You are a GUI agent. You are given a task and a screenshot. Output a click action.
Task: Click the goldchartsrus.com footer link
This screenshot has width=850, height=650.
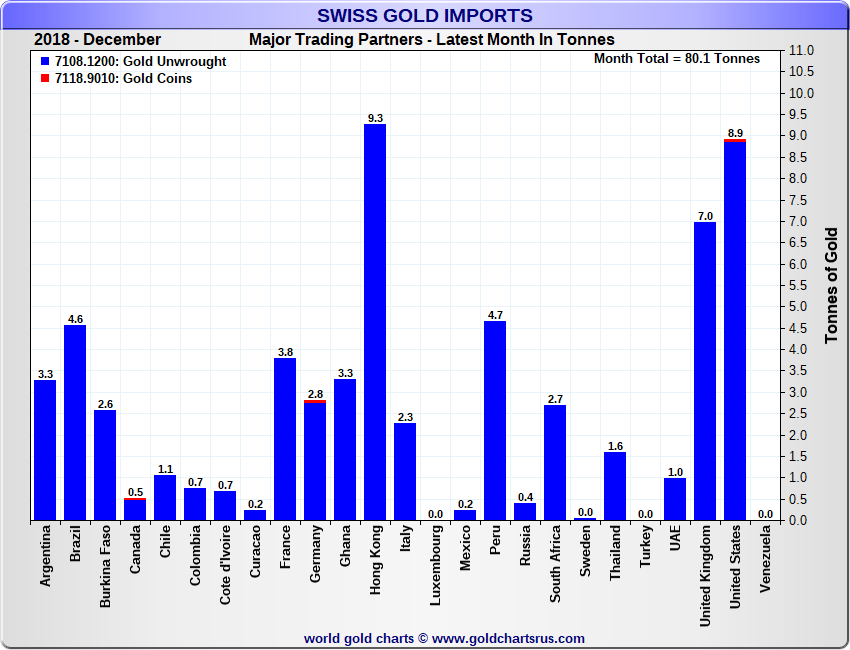tap(509, 638)
